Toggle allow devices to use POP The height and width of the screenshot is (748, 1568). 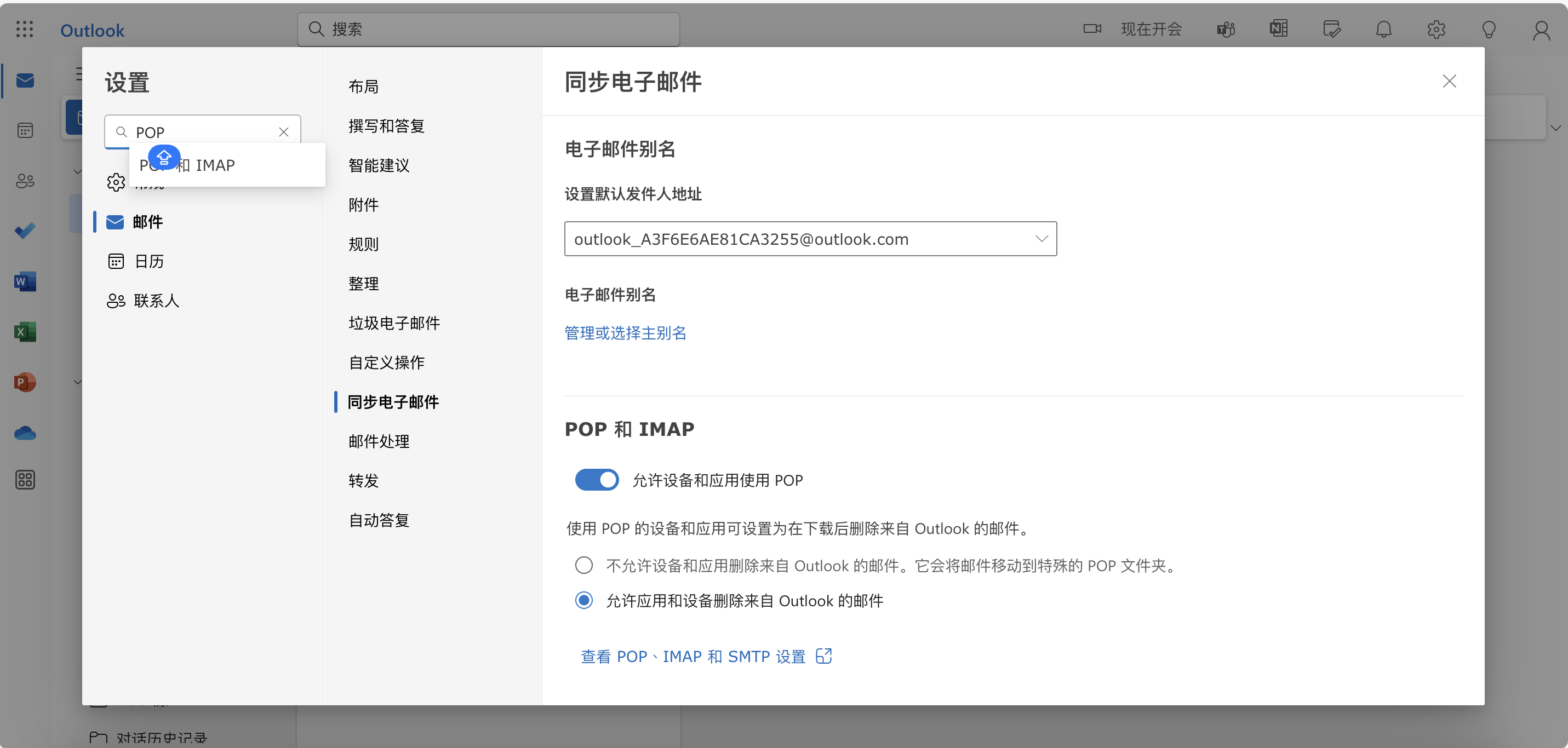coord(597,480)
